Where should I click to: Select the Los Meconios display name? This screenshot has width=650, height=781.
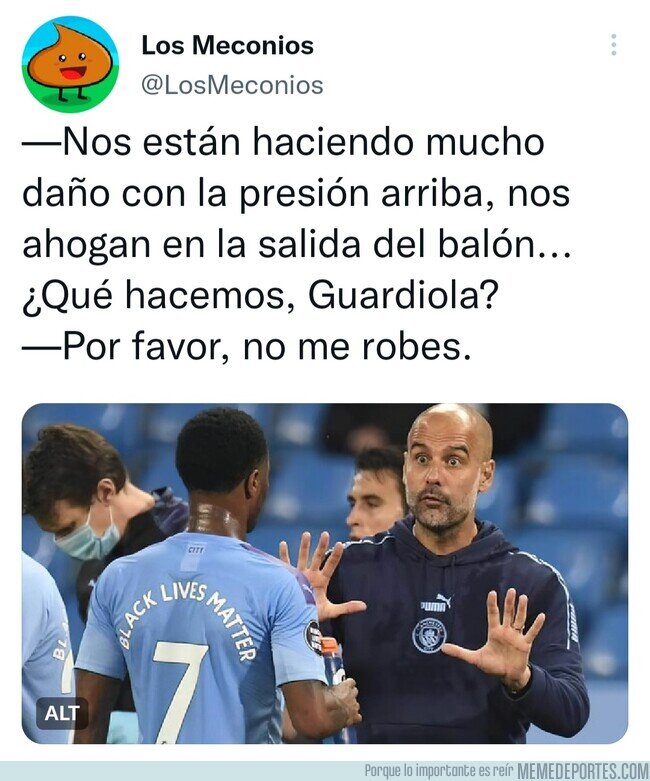pyautogui.click(x=228, y=45)
